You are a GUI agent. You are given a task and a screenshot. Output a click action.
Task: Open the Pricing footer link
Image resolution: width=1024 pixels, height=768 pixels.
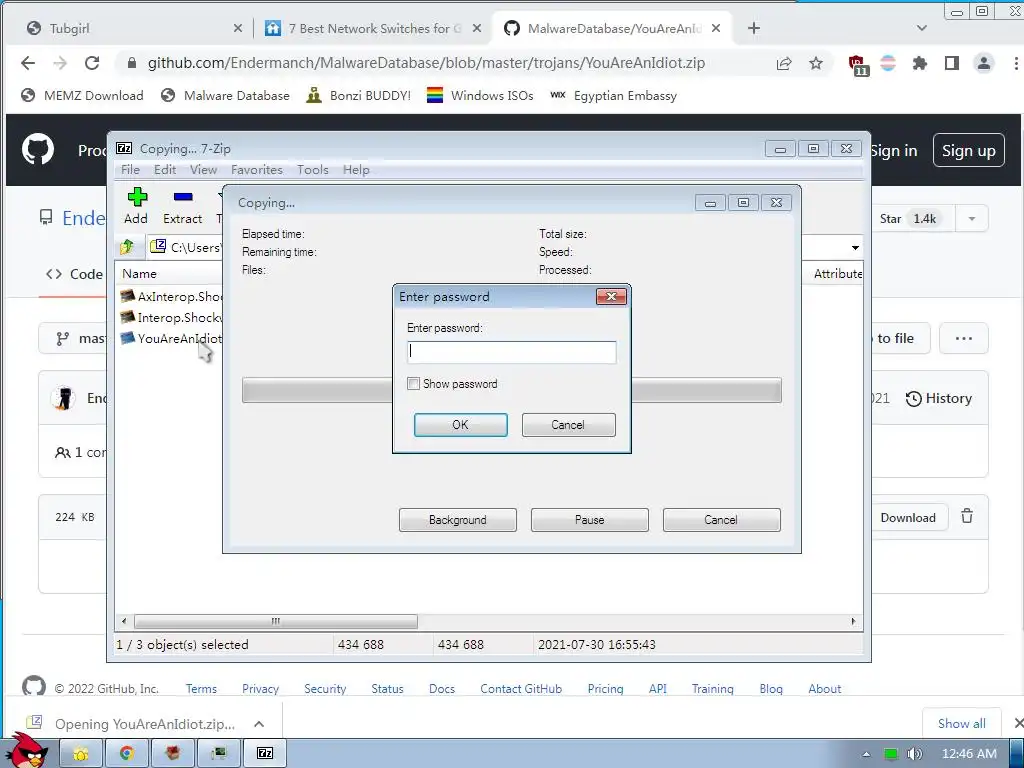pyautogui.click(x=605, y=688)
